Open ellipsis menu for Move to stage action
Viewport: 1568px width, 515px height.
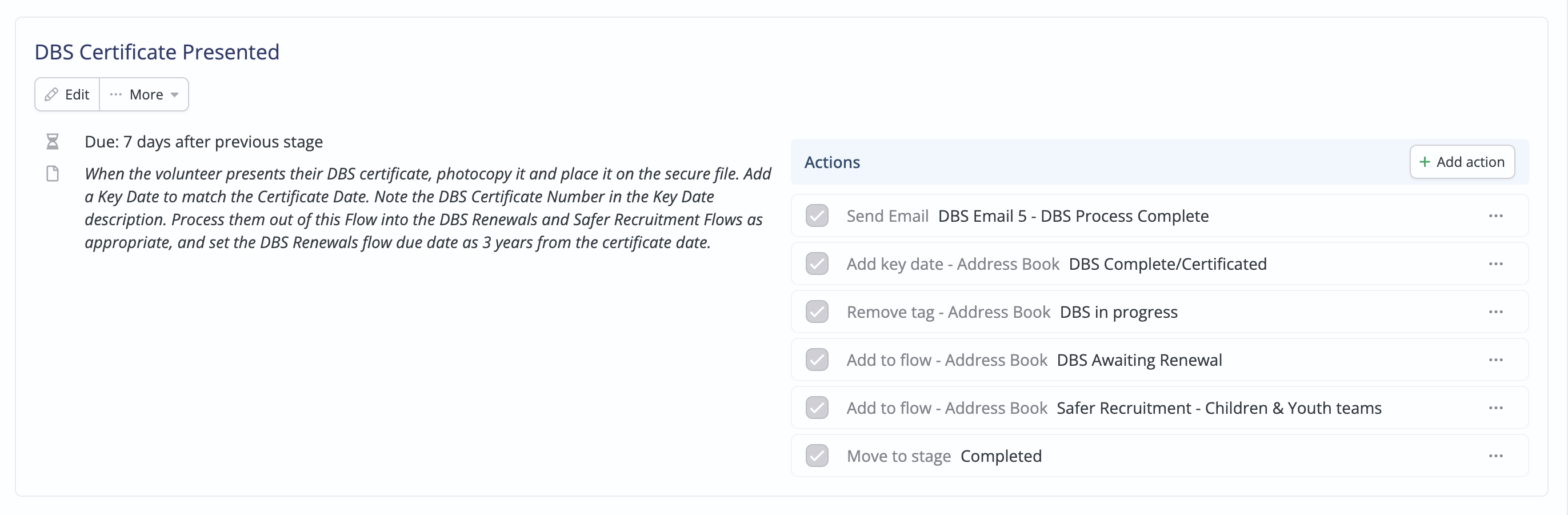pyautogui.click(x=1495, y=457)
